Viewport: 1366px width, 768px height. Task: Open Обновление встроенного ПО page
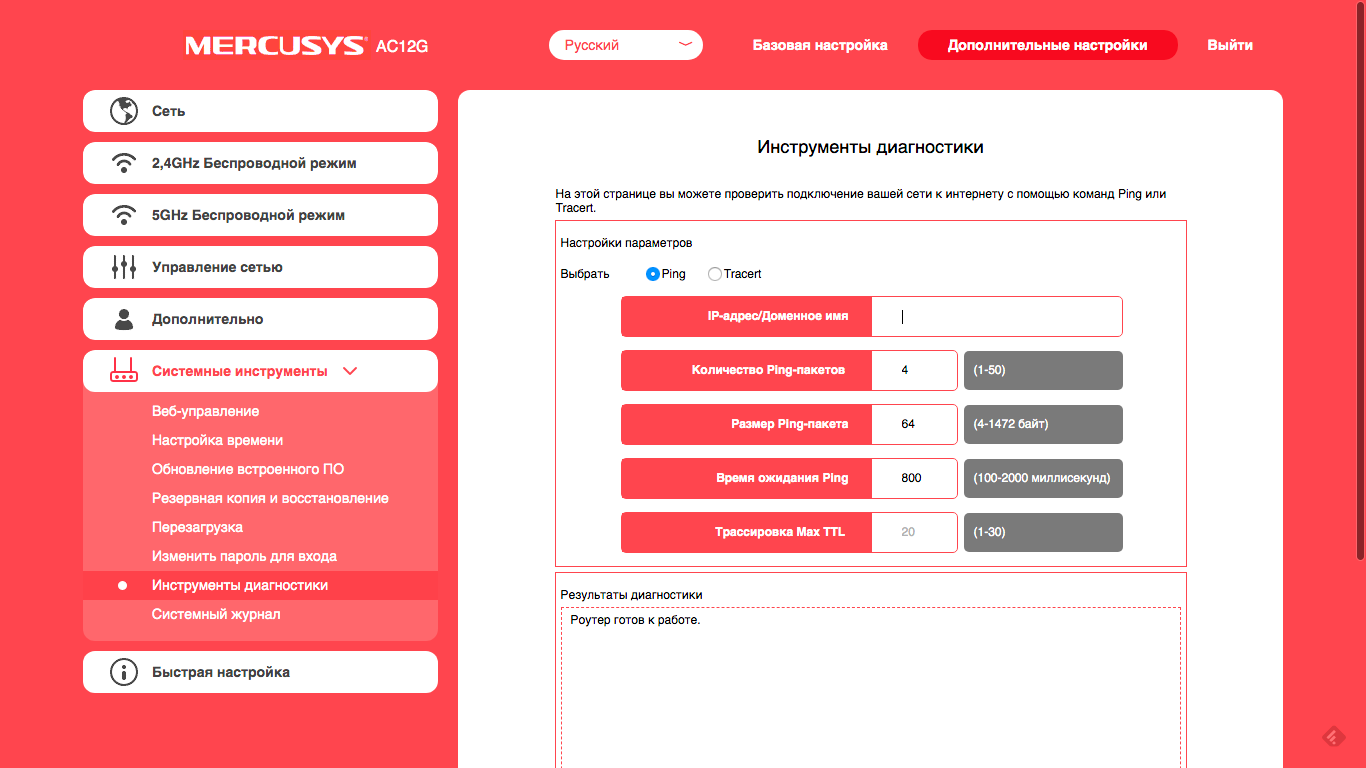(x=248, y=469)
